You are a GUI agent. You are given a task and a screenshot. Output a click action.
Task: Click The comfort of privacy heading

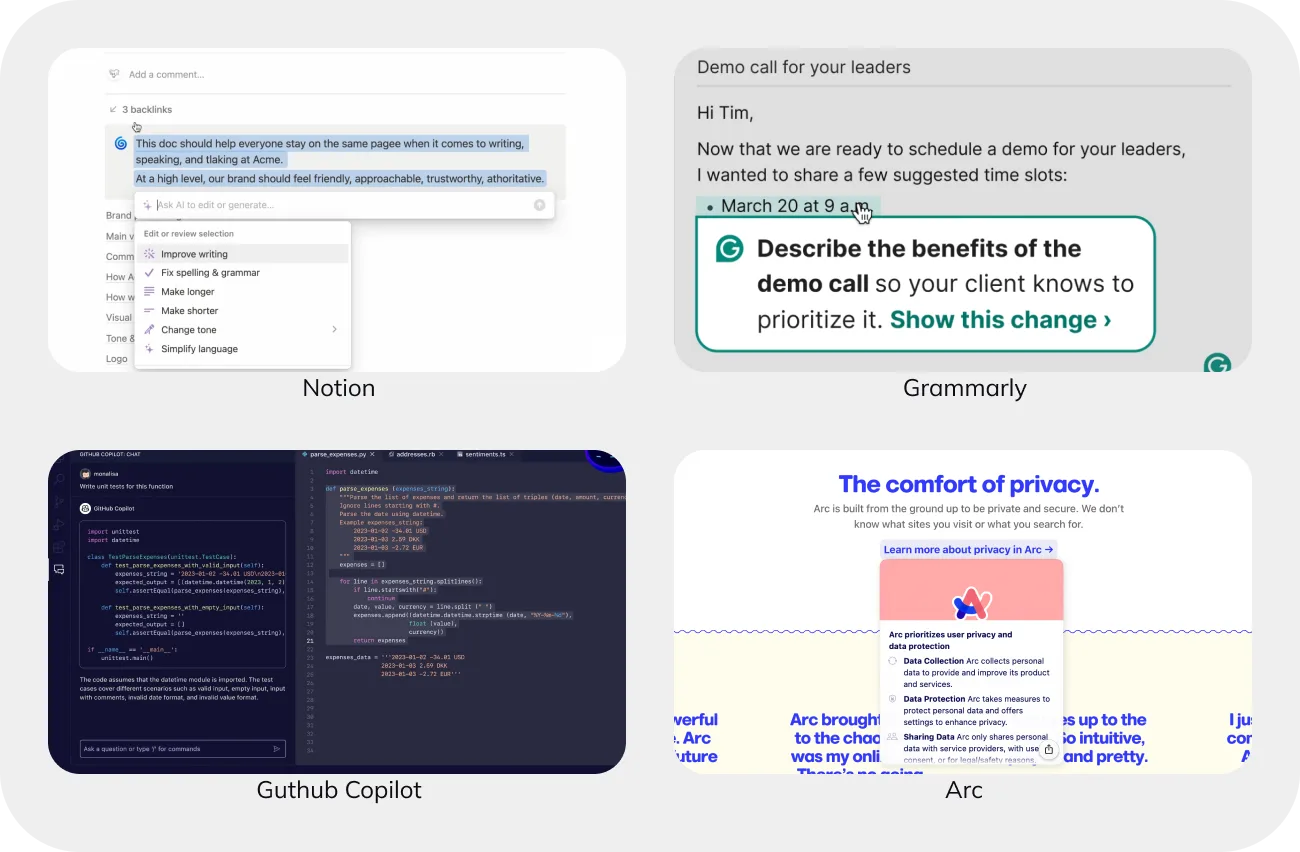[969, 484]
